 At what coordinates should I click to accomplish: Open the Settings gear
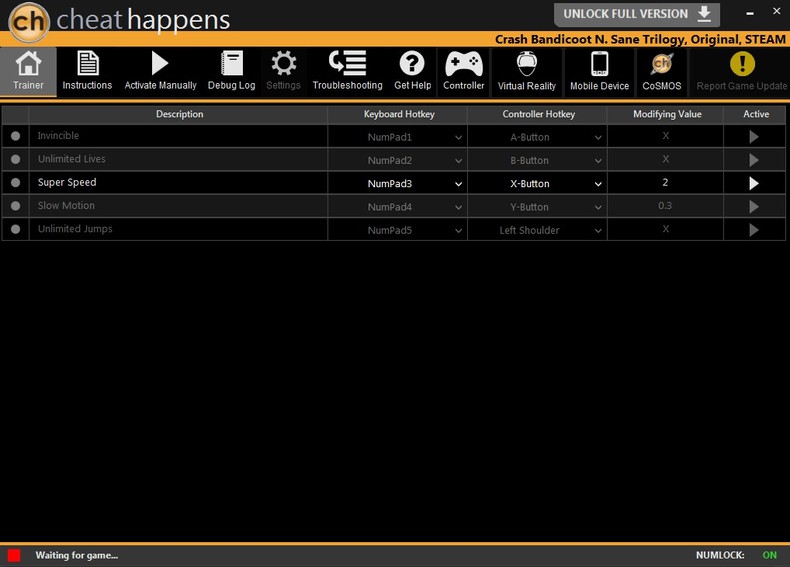[283, 71]
